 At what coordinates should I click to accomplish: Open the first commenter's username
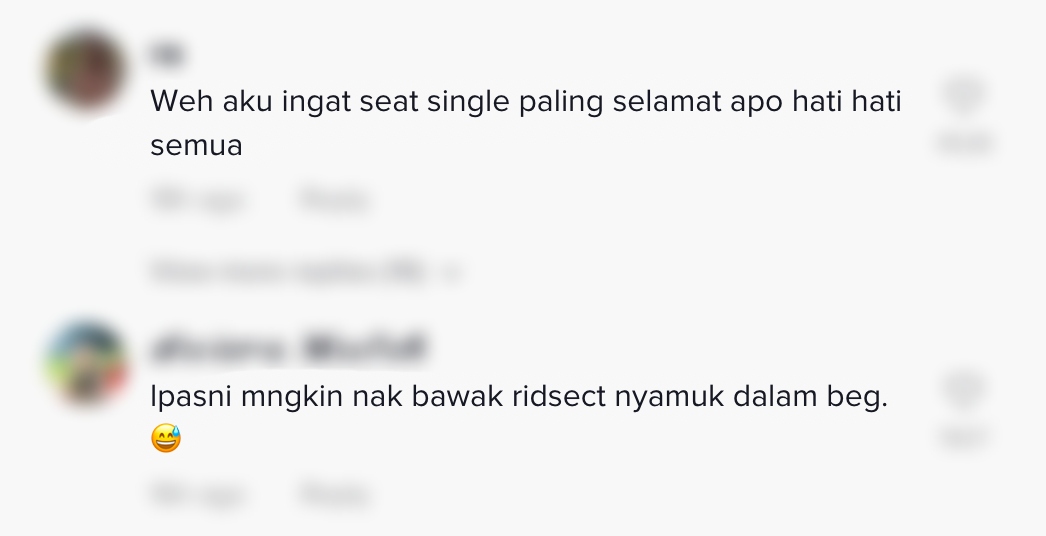(x=169, y=55)
